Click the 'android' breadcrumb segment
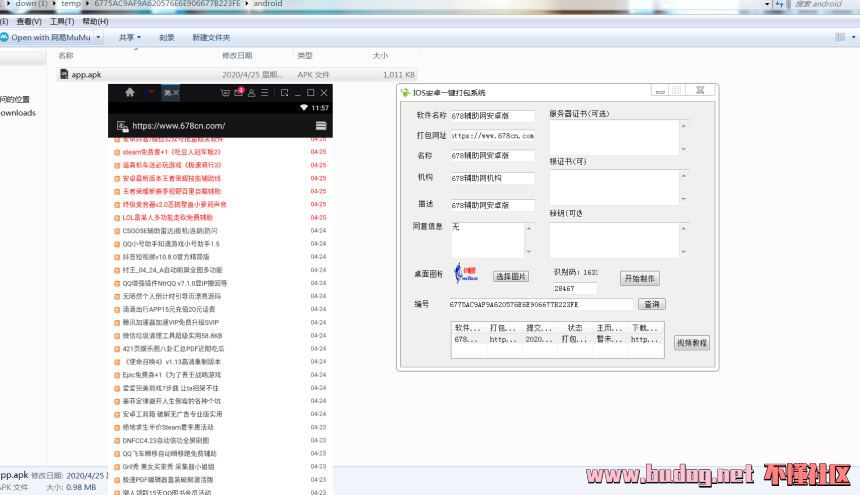The height and width of the screenshot is (495, 860). coord(268,3)
